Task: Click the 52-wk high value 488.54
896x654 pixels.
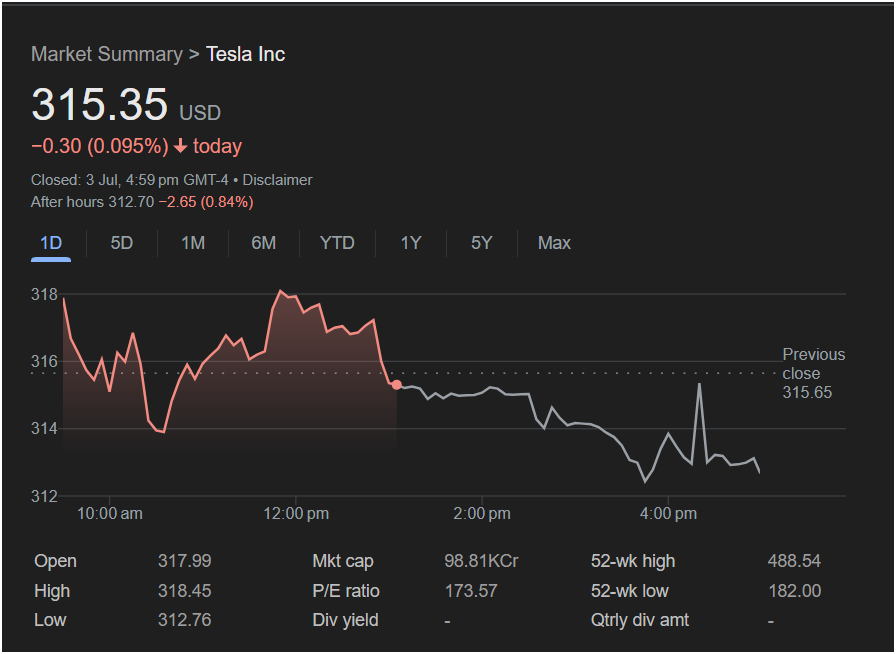Action: [x=794, y=561]
